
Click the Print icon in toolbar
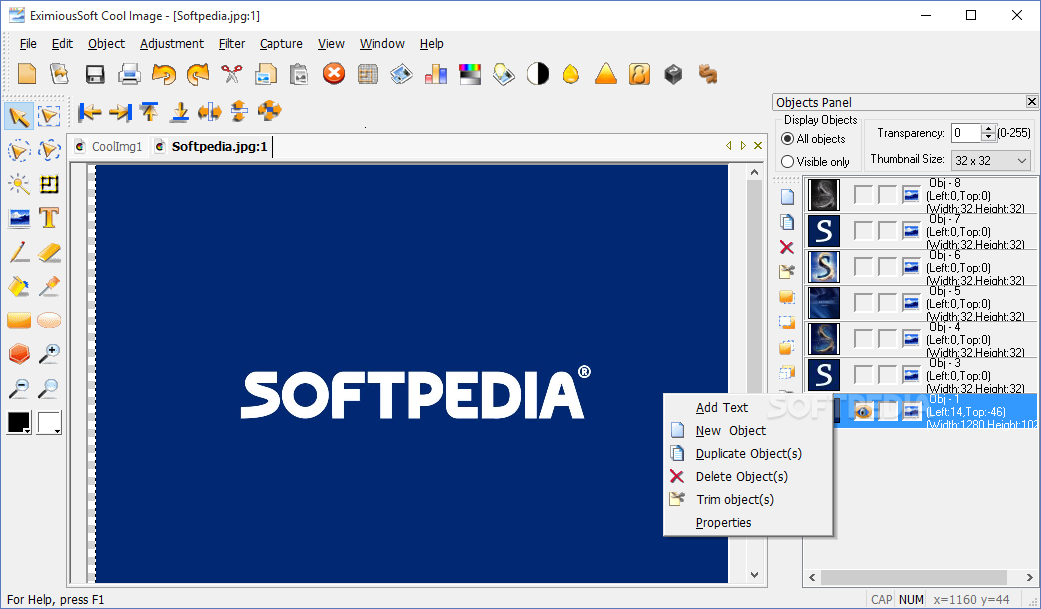[x=129, y=74]
